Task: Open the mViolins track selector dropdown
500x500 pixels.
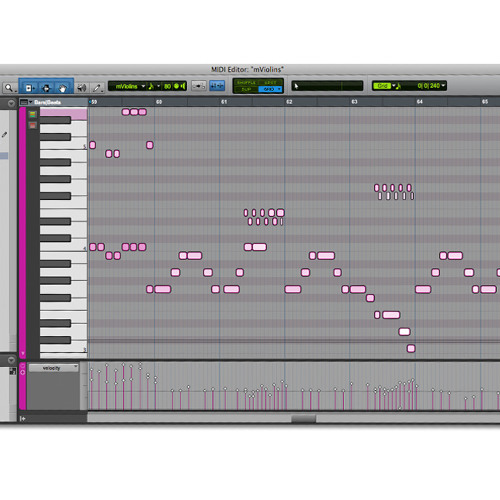Action: point(129,86)
